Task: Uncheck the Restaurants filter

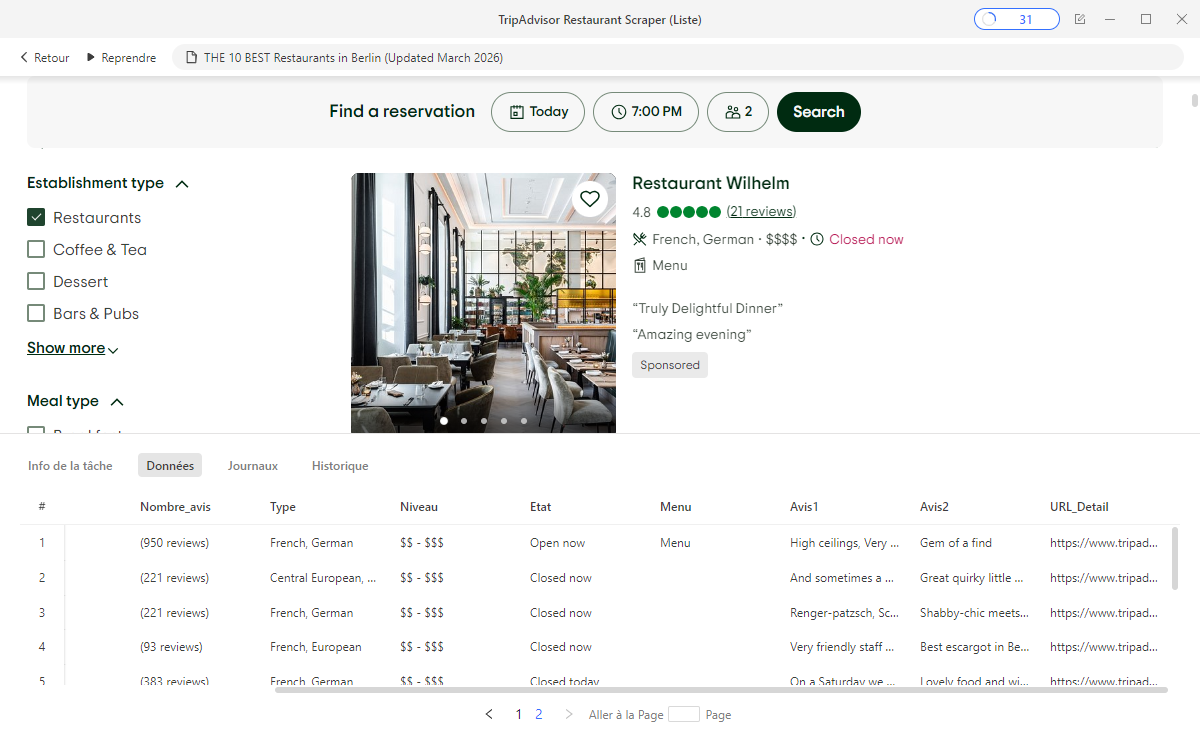Action: pos(35,217)
